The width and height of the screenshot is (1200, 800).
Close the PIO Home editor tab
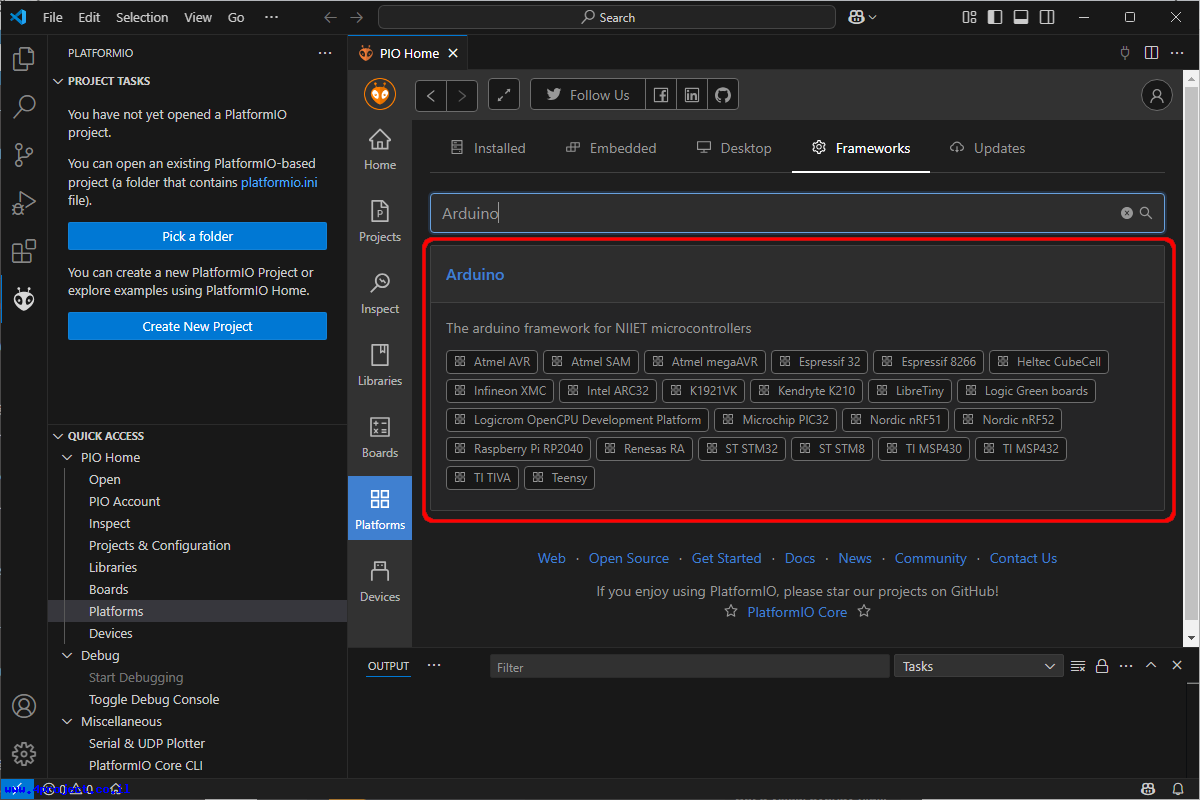pyautogui.click(x=453, y=53)
